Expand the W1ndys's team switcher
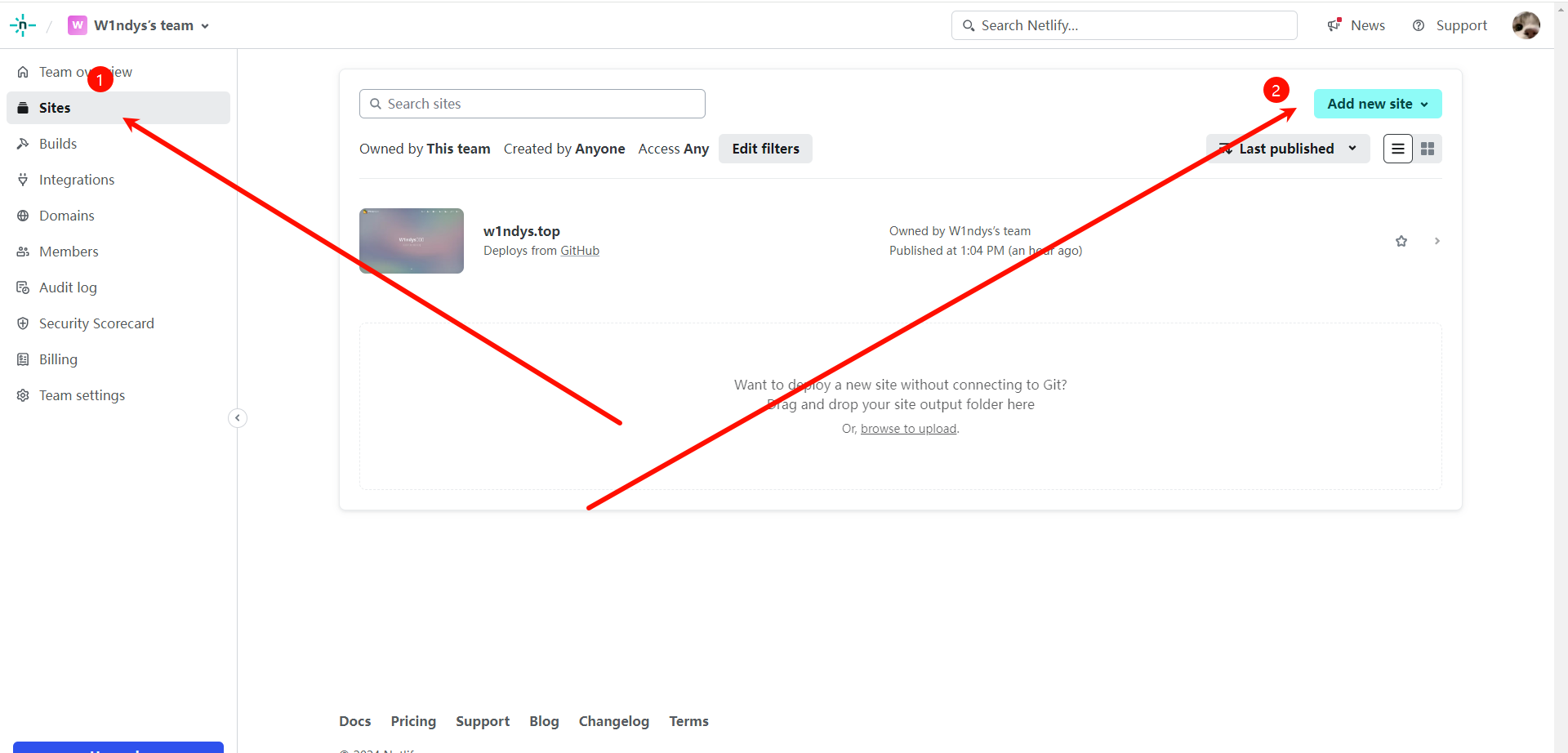The height and width of the screenshot is (753, 1568). coord(139,25)
